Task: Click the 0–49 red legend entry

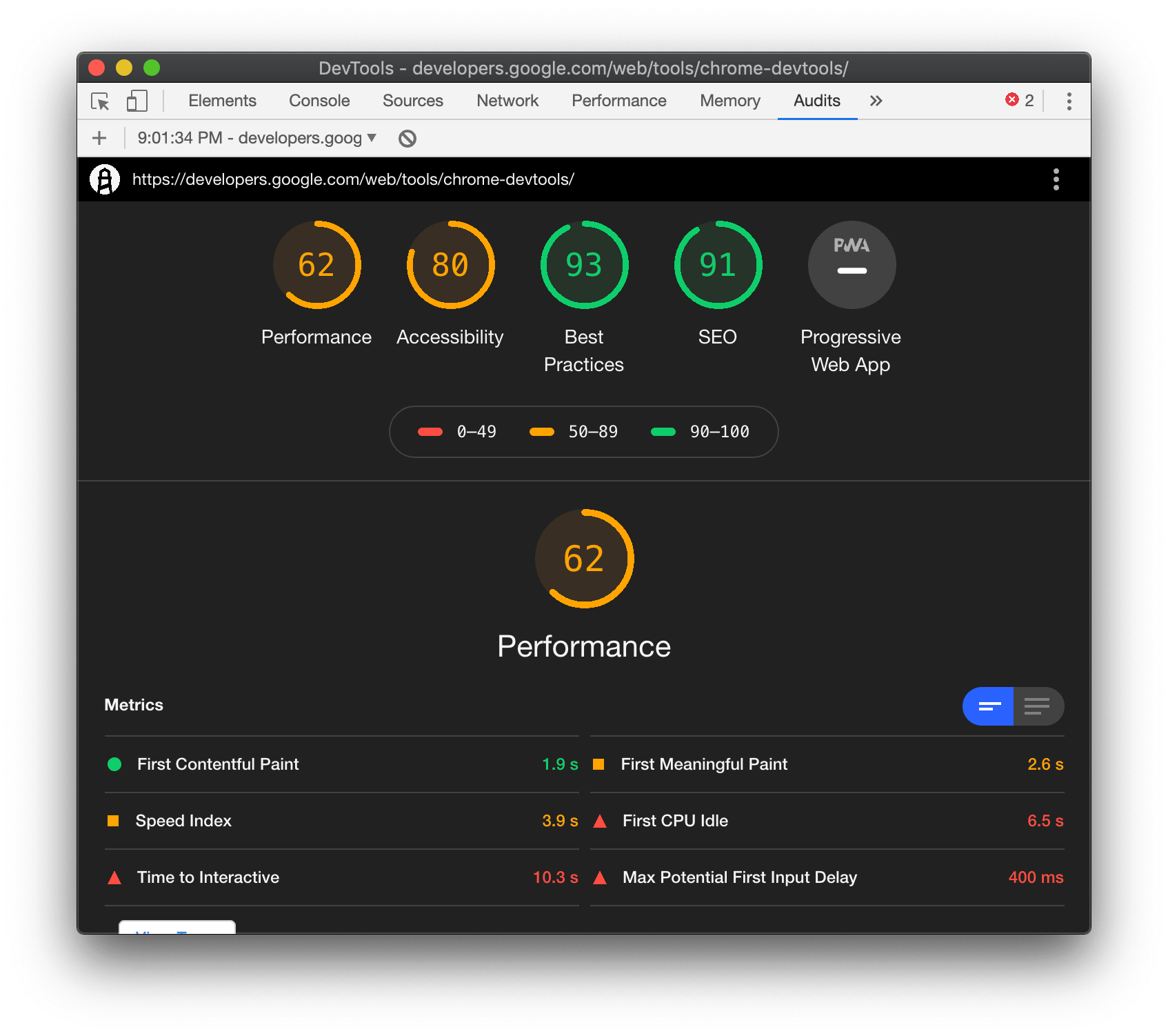Action: coord(457,432)
